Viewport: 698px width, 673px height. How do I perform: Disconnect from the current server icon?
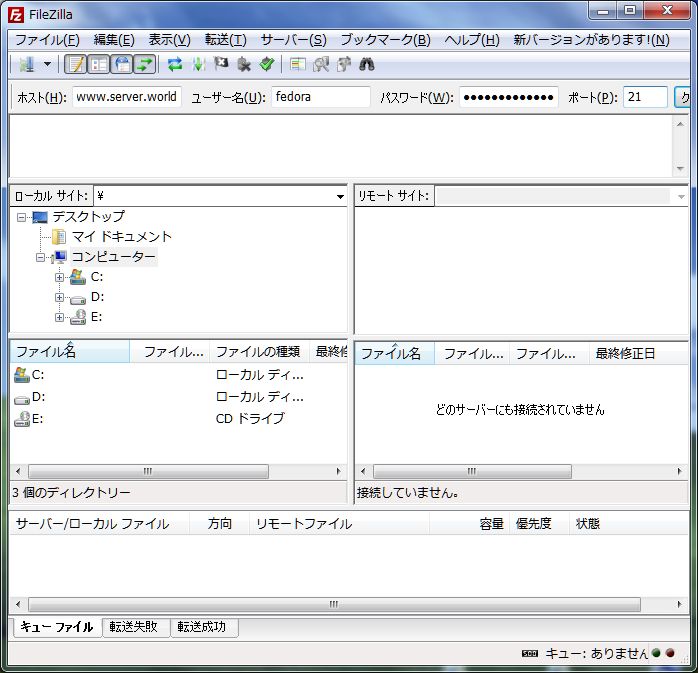point(243,65)
